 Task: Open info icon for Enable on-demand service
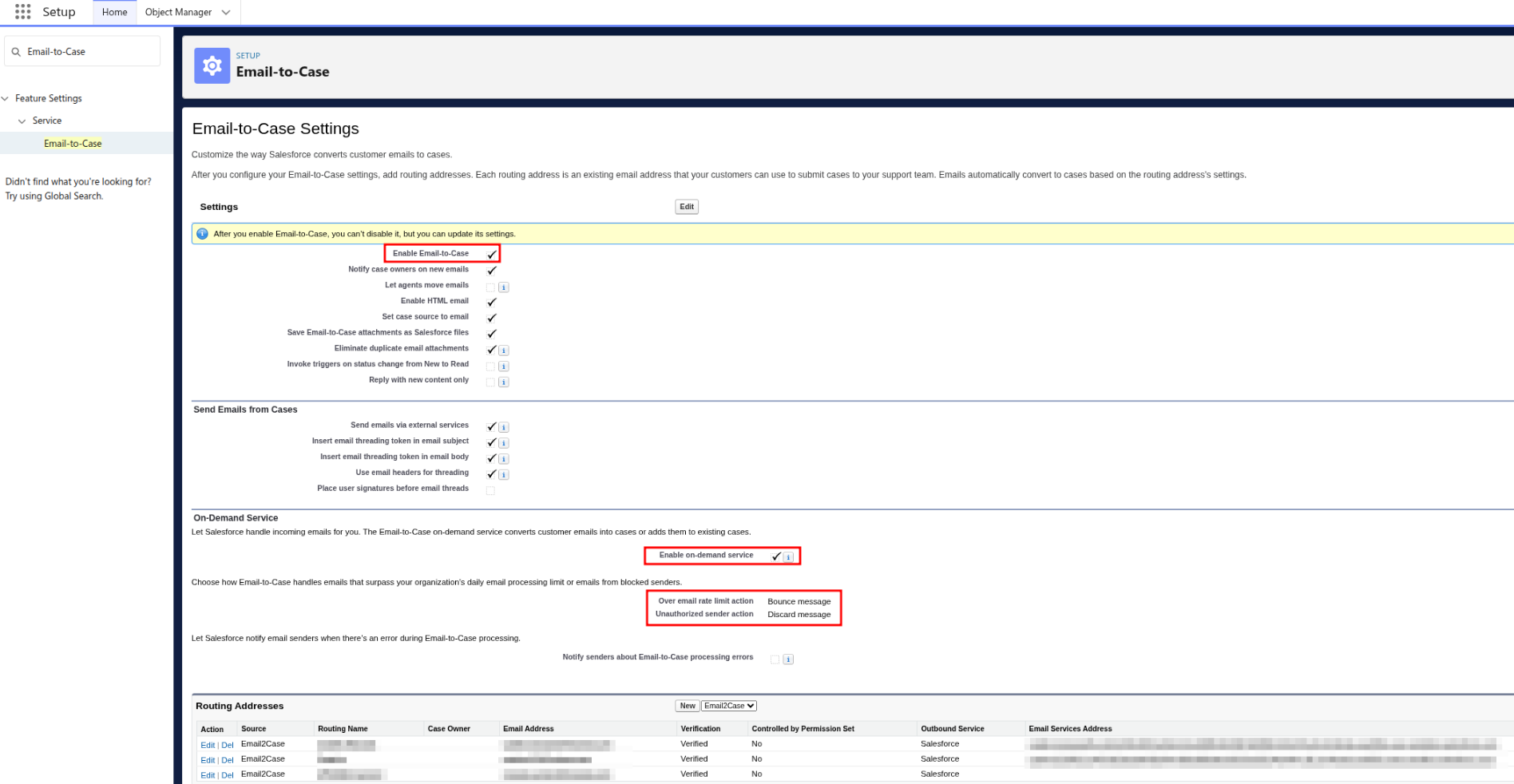[788, 557]
